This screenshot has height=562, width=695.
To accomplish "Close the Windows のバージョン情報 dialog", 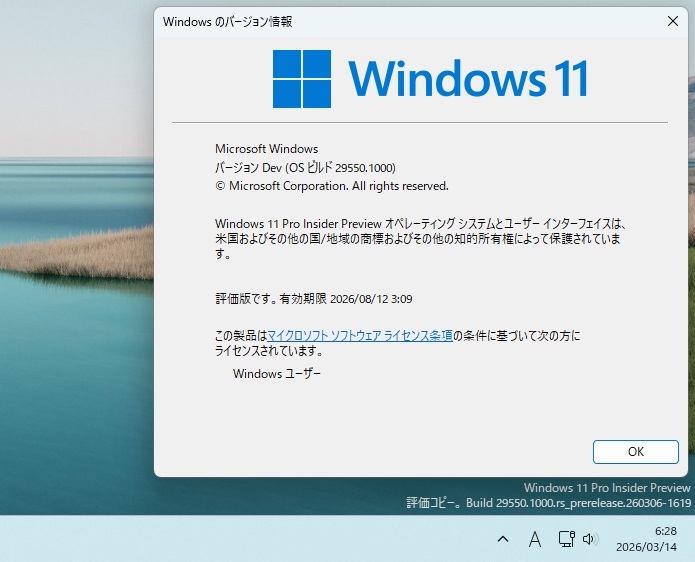I will [672, 21].
